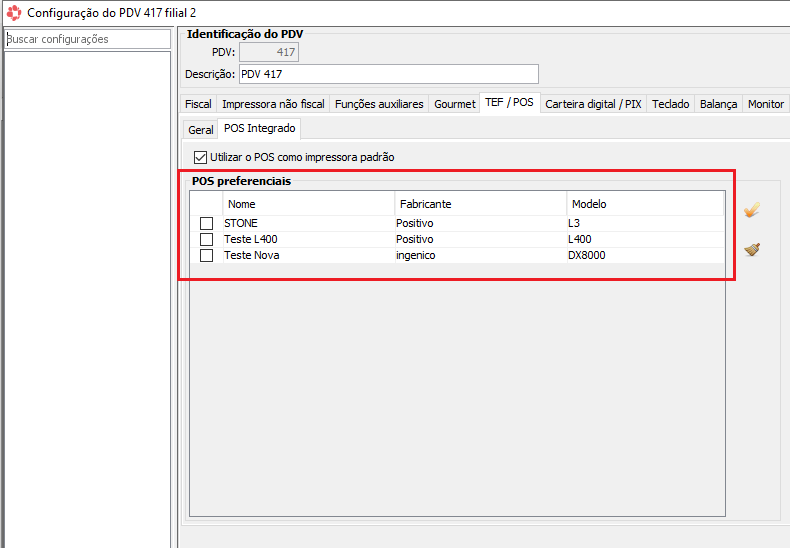This screenshot has width=790, height=548.
Task: Check the STONE POS row checkbox
Action: (207, 223)
